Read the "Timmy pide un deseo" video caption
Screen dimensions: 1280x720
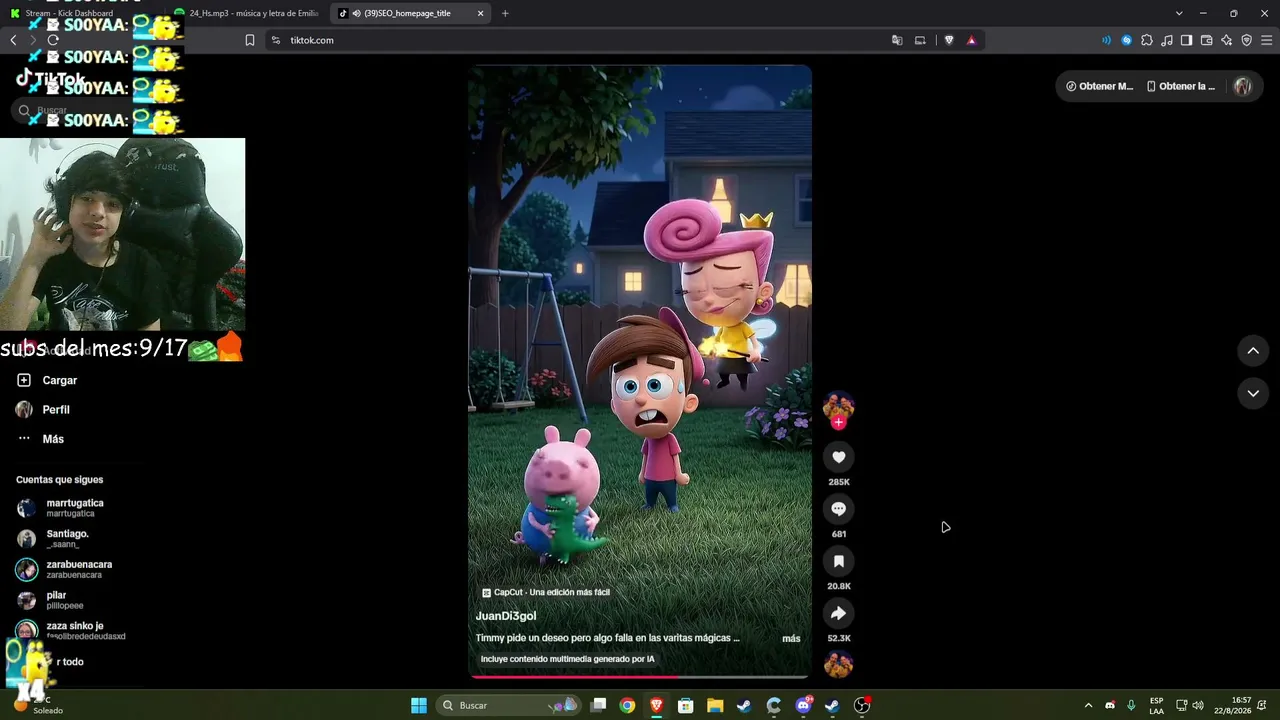[x=608, y=638]
